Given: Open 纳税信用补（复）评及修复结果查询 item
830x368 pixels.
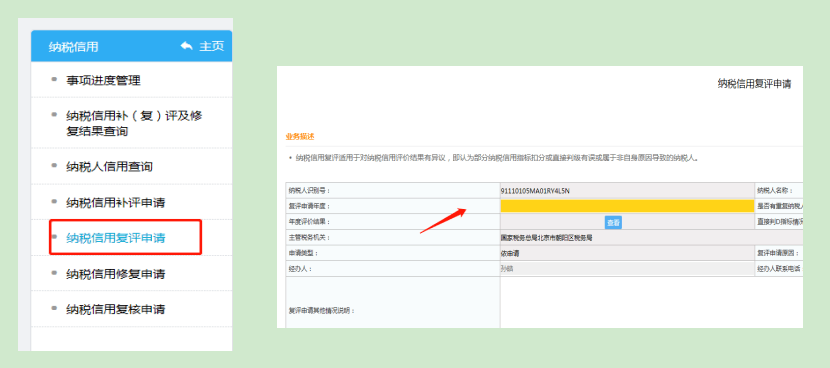Looking at the screenshot, I should click(134, 123).
